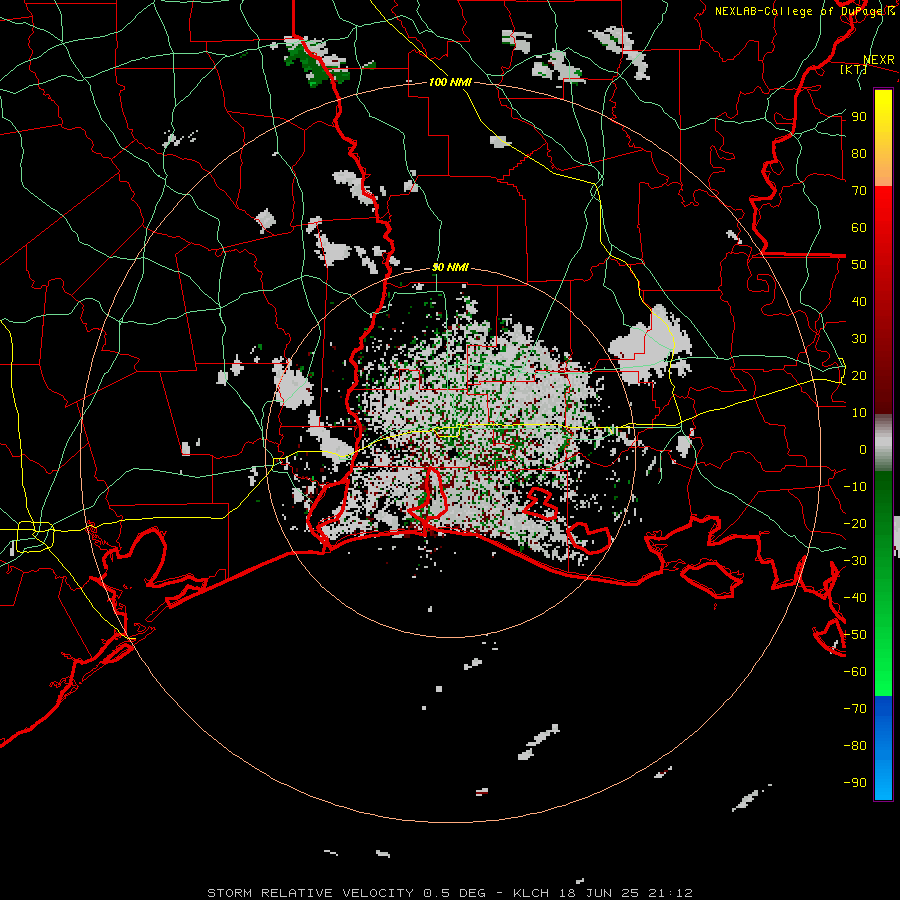This screenshot has width=900, height=900.
Task: Select the 0 value on velocity scale
Action: [x=863, y=449]
